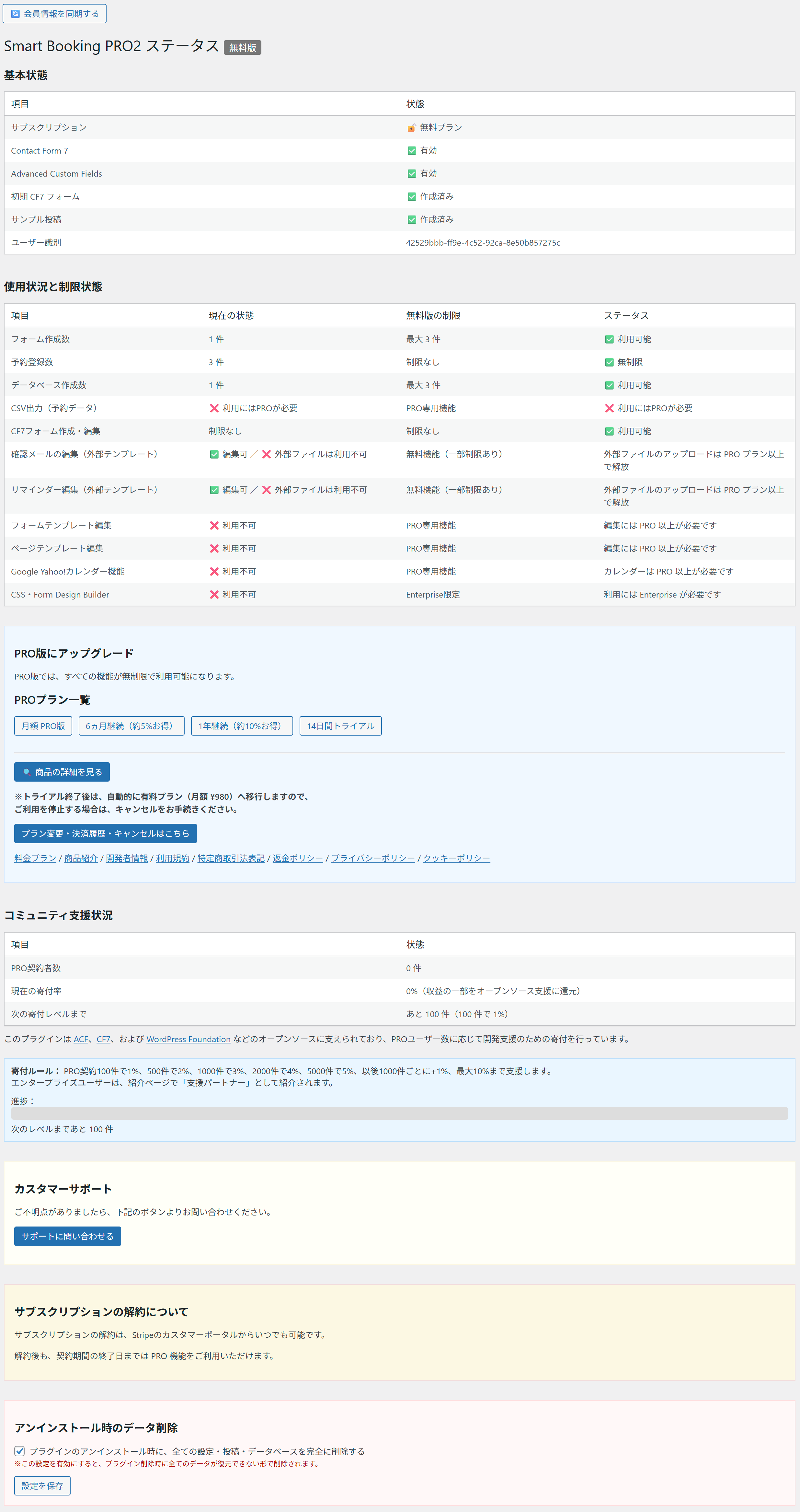Toggle the uninstall data deletion checkbox
The image size is (800, 1512).
(x=19, y=1451)
